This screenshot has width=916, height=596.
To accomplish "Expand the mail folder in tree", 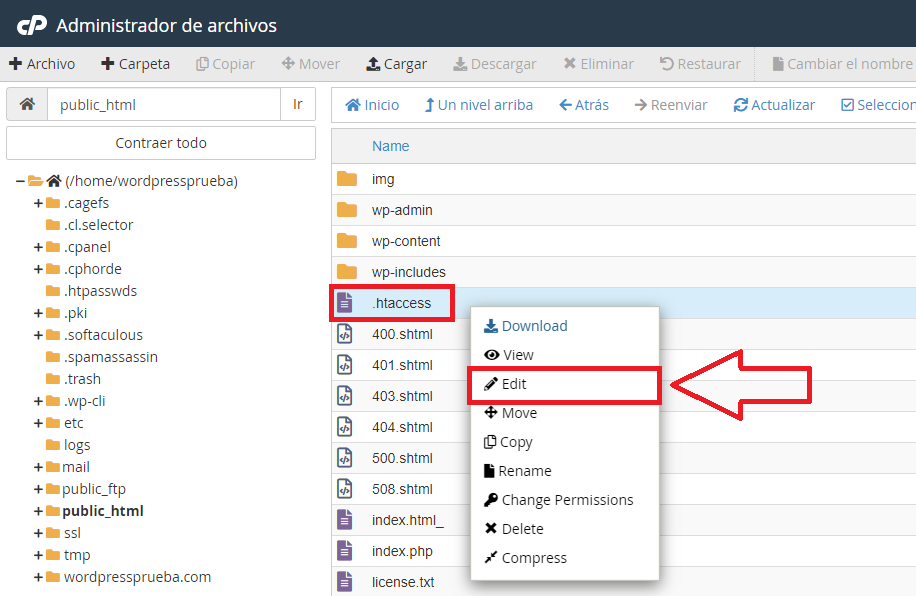I will pos(39,467).
